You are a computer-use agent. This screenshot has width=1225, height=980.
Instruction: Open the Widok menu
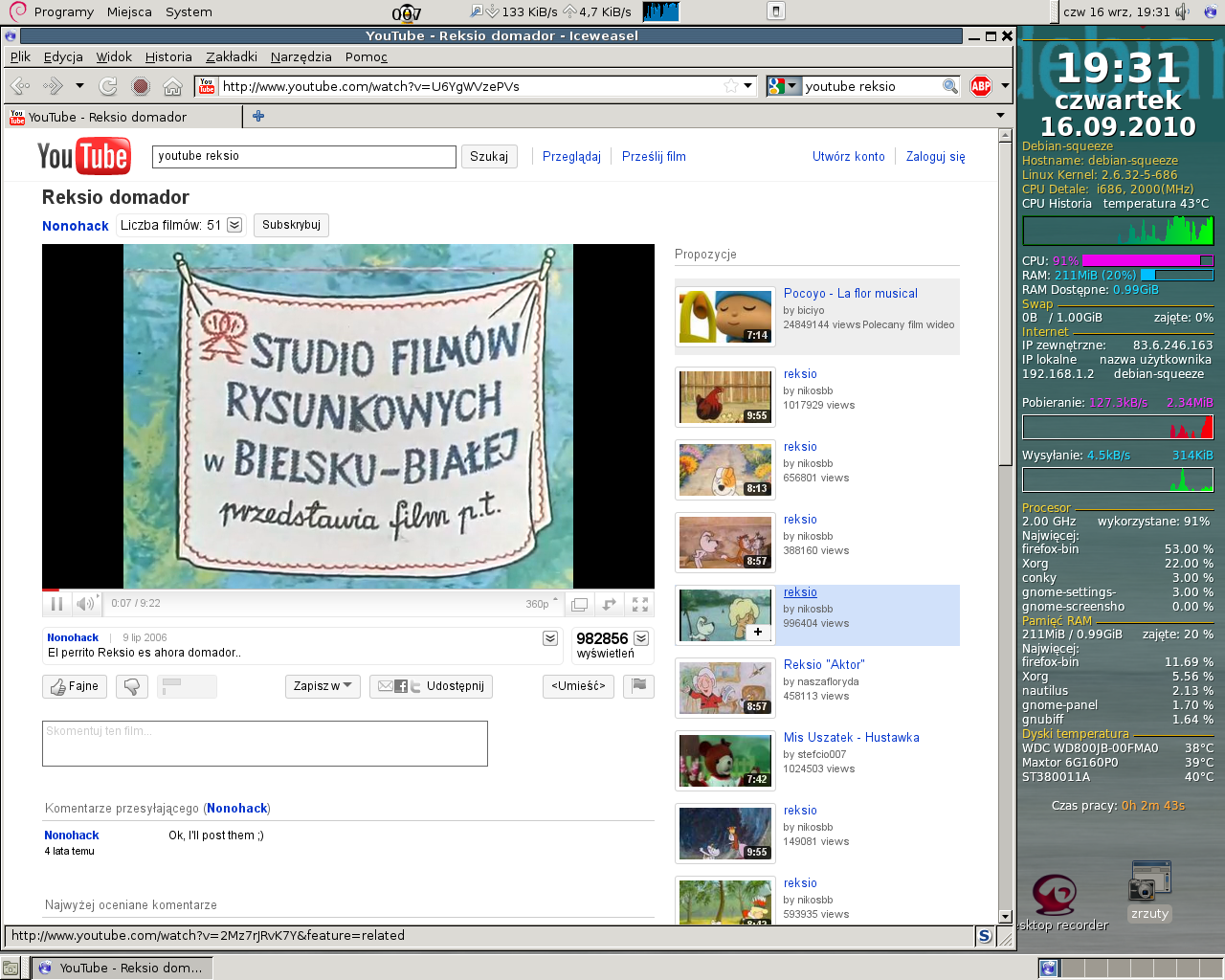point(114,56)
